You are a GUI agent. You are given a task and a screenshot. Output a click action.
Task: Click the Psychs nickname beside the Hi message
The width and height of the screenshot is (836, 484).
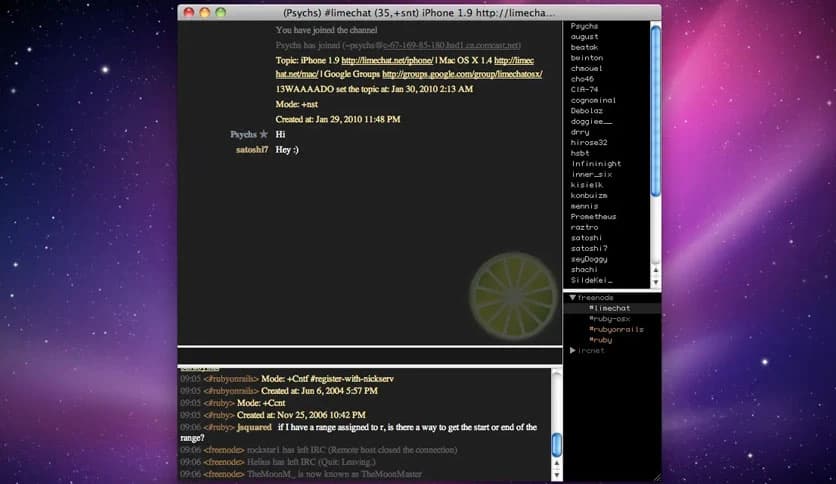[x=244, y=134]
